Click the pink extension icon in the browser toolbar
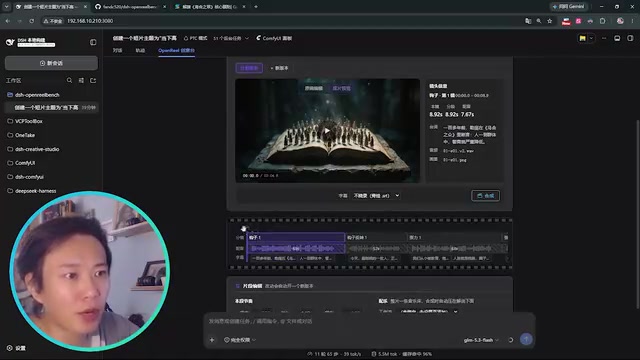Viewport: 640px width, 360px height. (x=578, y=21)
